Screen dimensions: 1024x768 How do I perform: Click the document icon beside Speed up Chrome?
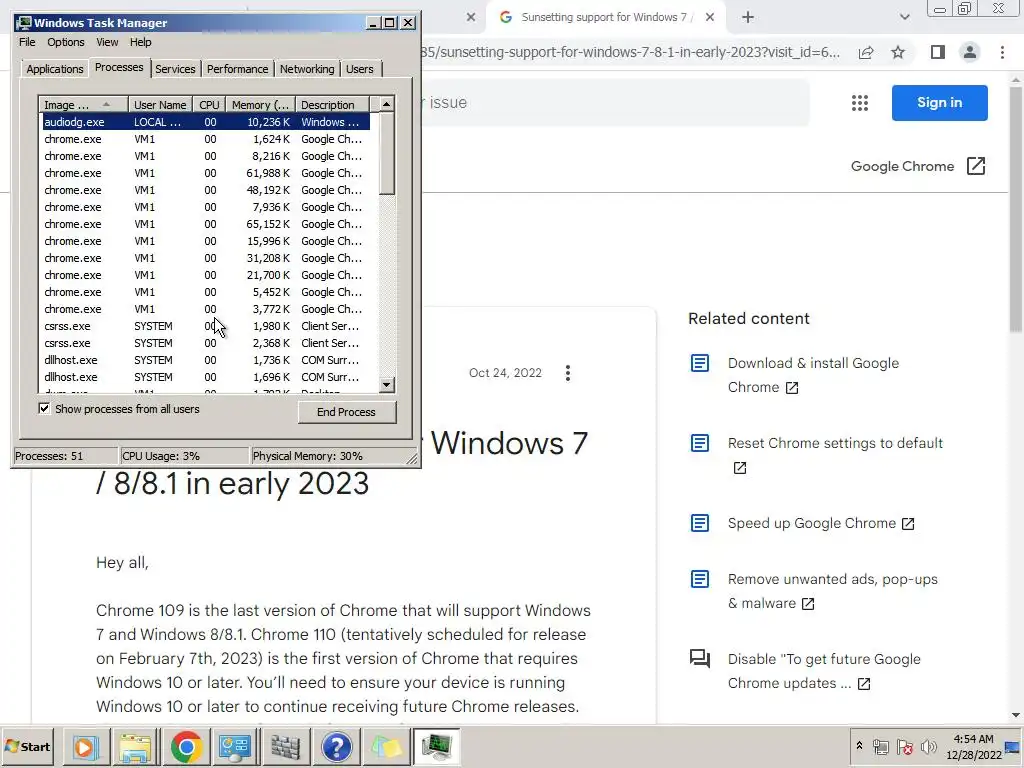click(699, 523)
